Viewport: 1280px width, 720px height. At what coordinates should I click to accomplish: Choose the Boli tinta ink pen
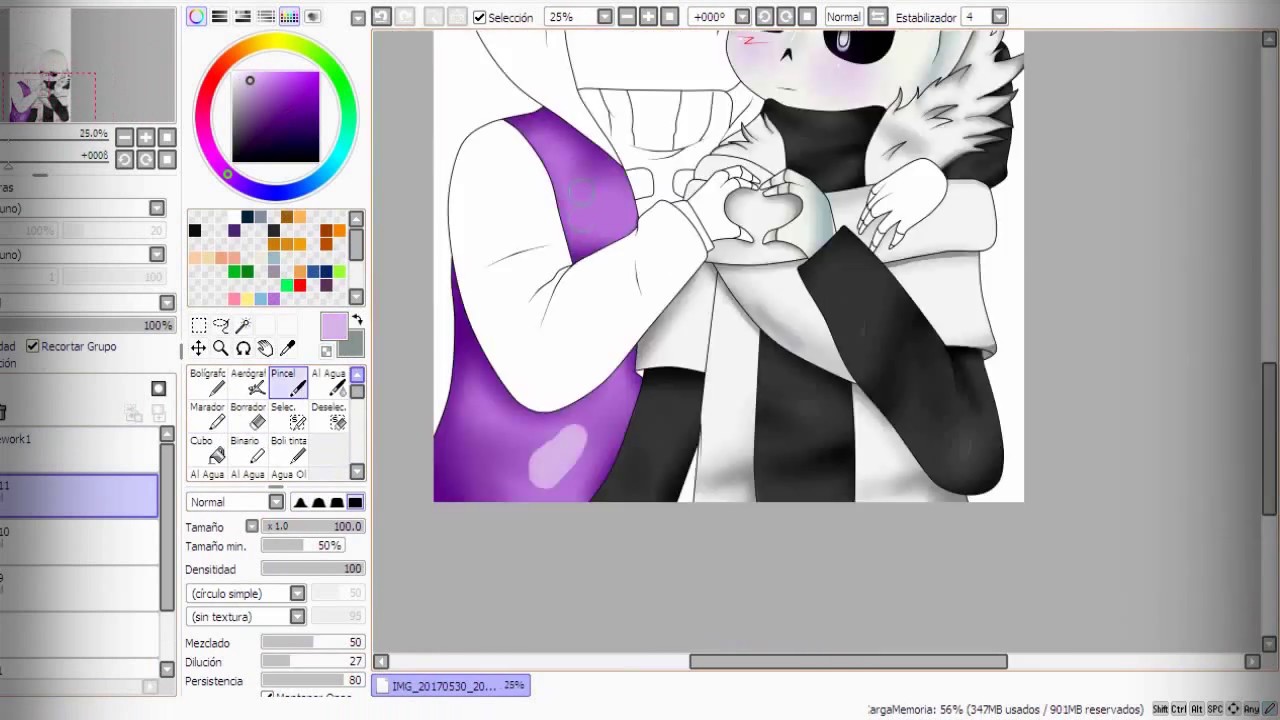pyautogui.click(x=288, y=449)
